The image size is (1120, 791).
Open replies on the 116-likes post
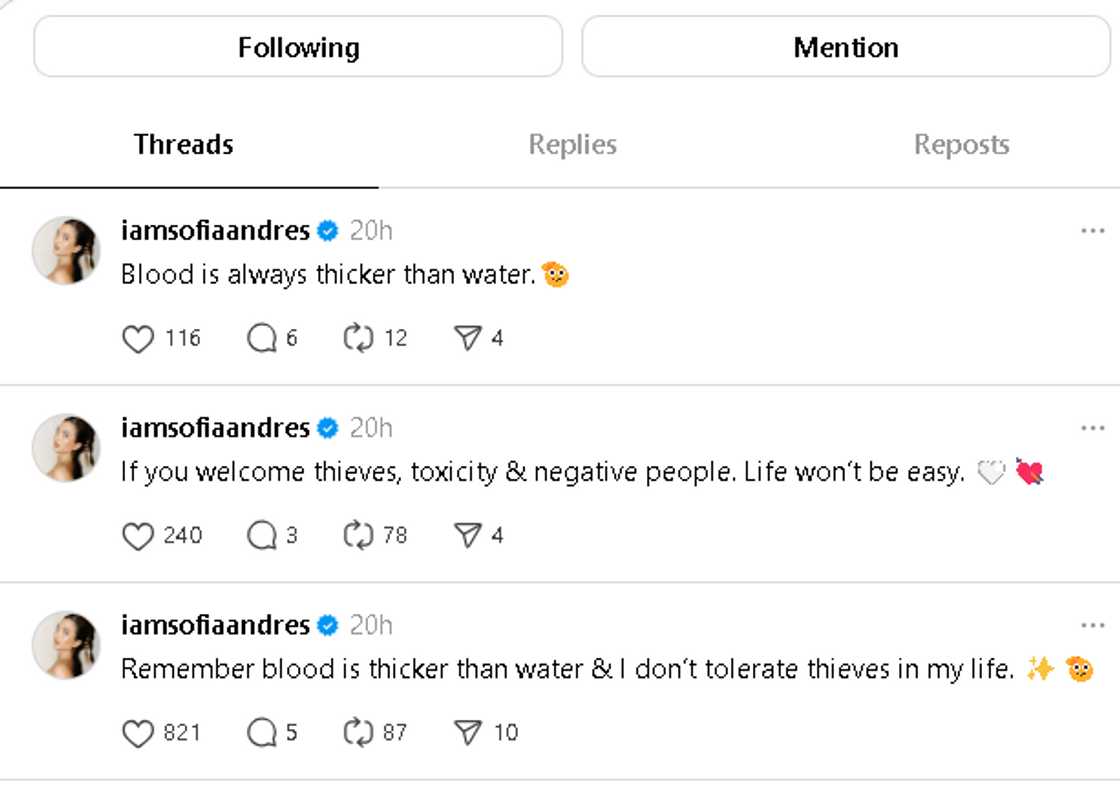261,339
